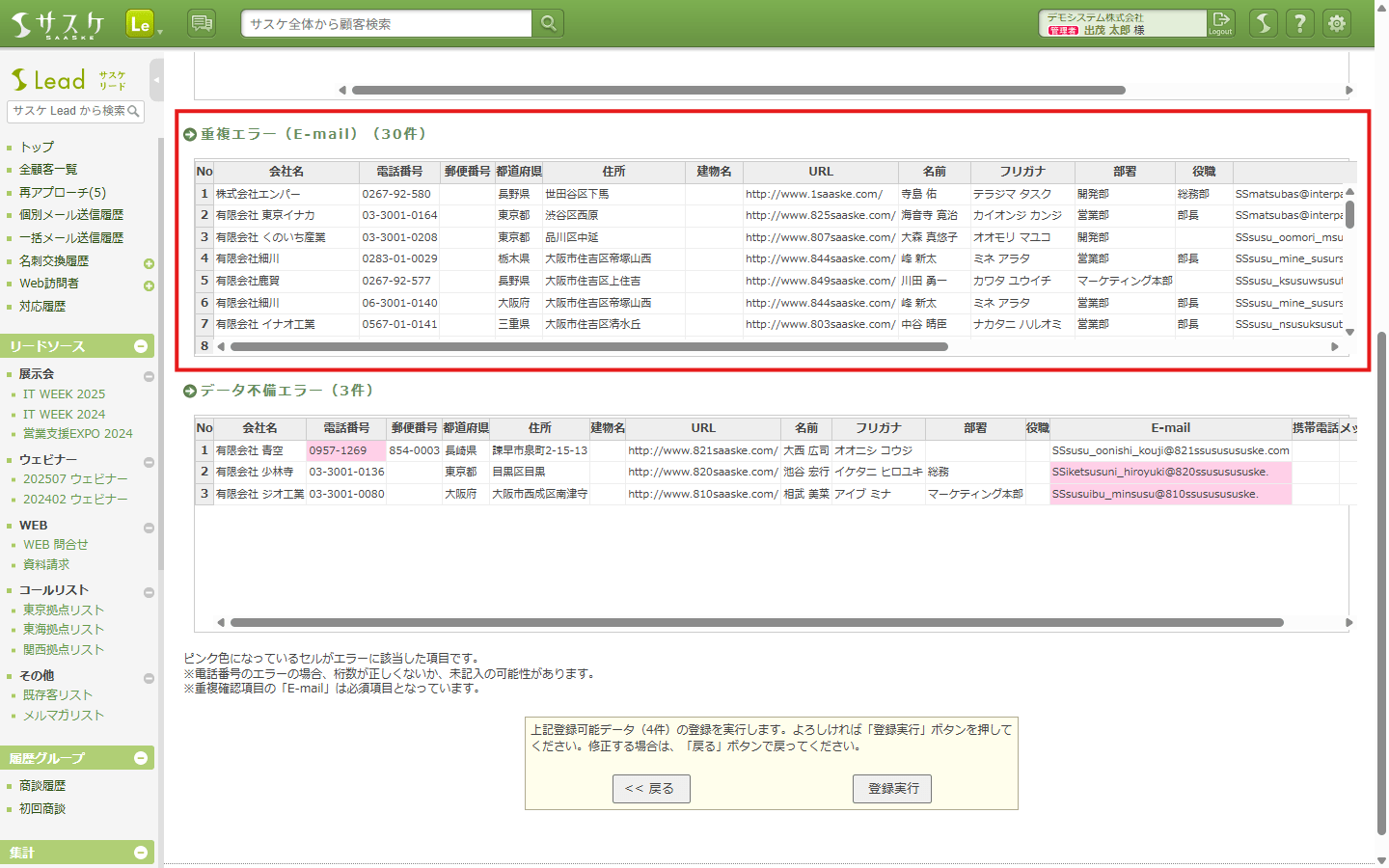Toggle the 集計 section minus button
Viewport: 1389px width, 868px height.
[141, 853]
